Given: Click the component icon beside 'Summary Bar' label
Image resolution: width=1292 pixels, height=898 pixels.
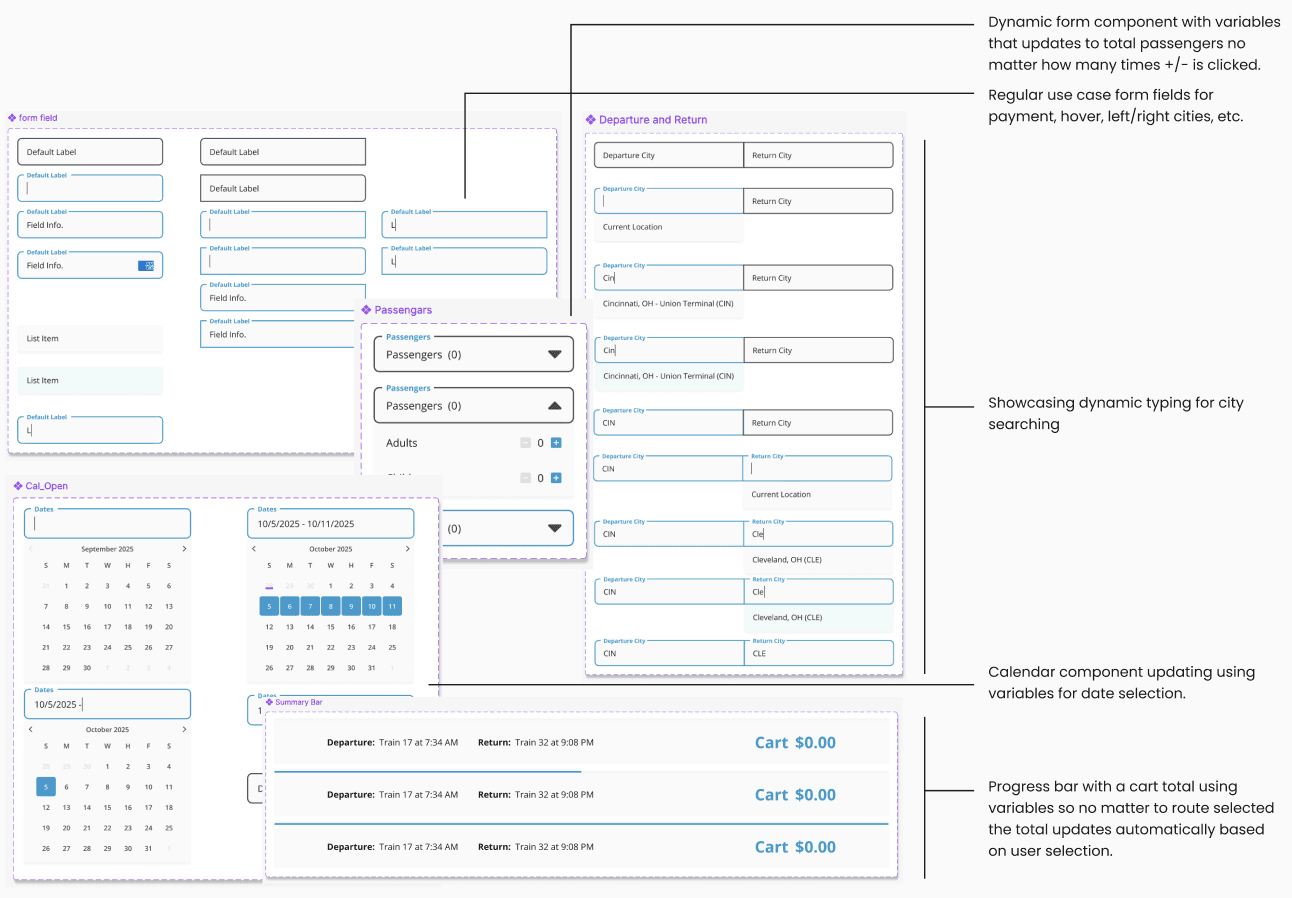Looking at the screenshot, I should [x=269, y=702].
